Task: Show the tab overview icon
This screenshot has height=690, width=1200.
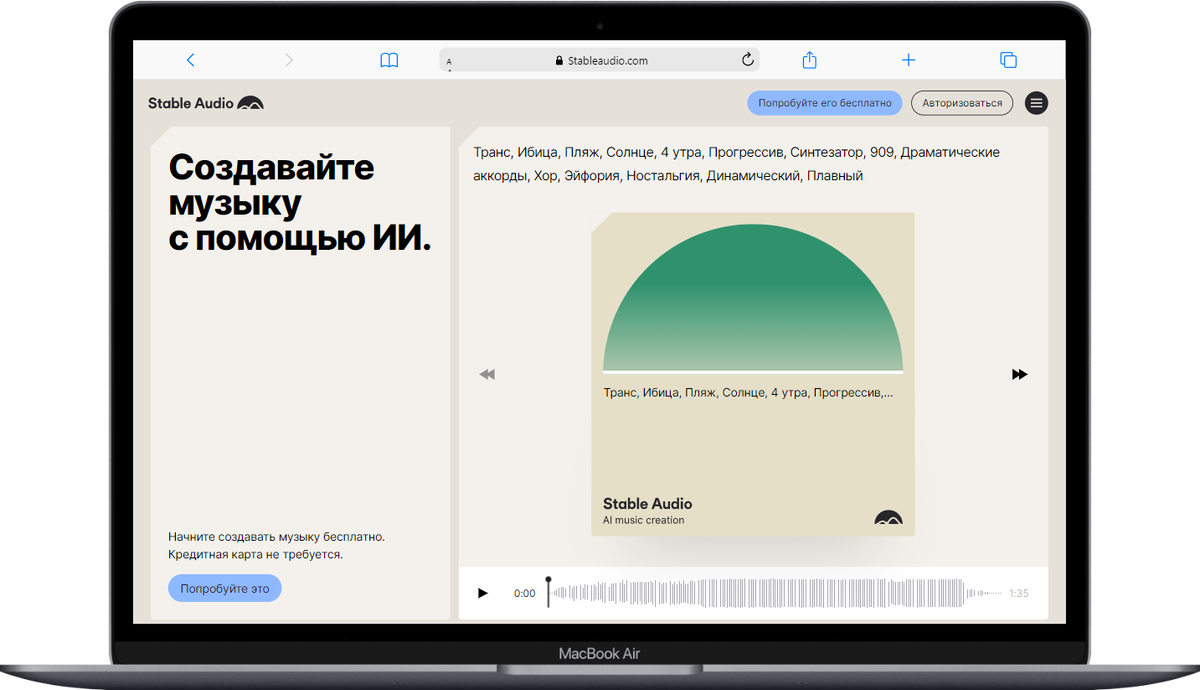Action: (1008, 60)
